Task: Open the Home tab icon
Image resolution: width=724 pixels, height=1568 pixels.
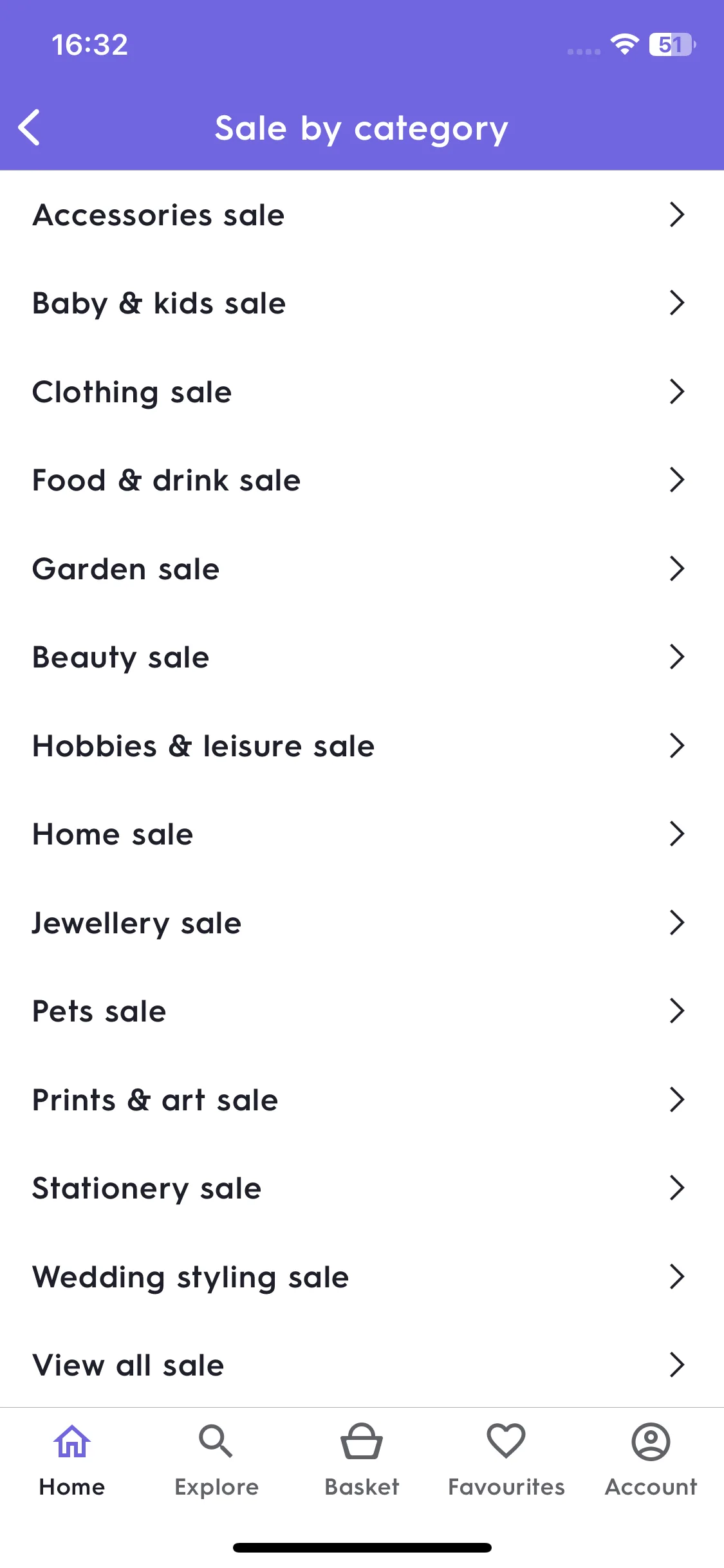Action: (72, 1441)
